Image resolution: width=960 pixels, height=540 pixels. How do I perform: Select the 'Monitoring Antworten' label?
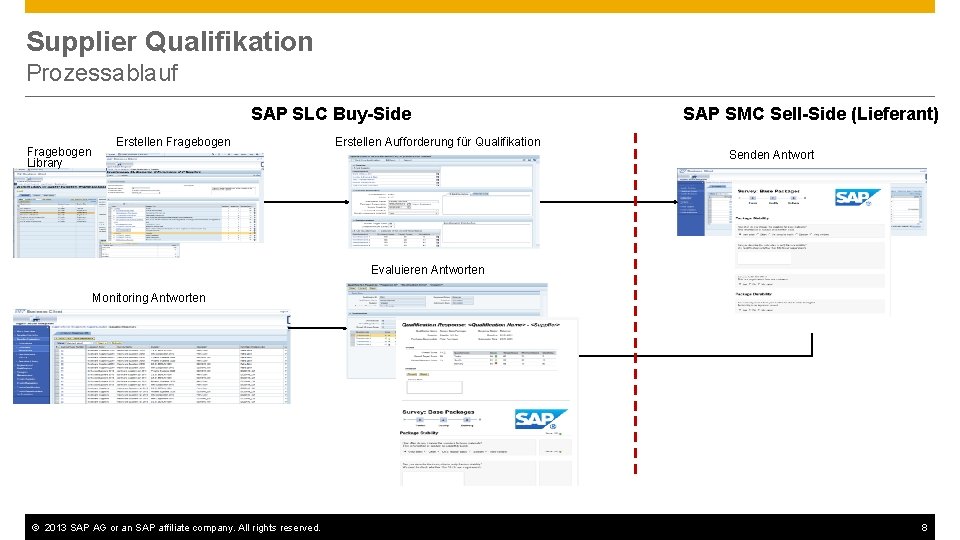coord(149,298)
